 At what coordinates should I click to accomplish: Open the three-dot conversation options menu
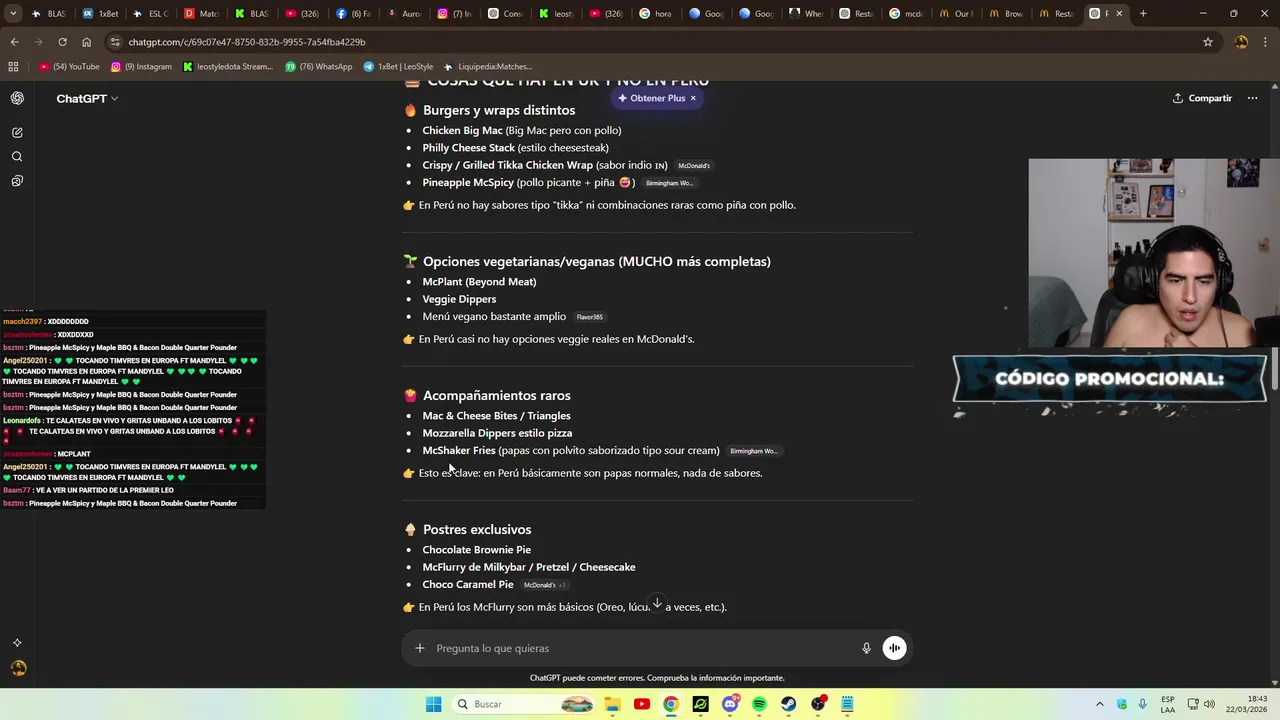1252,98
